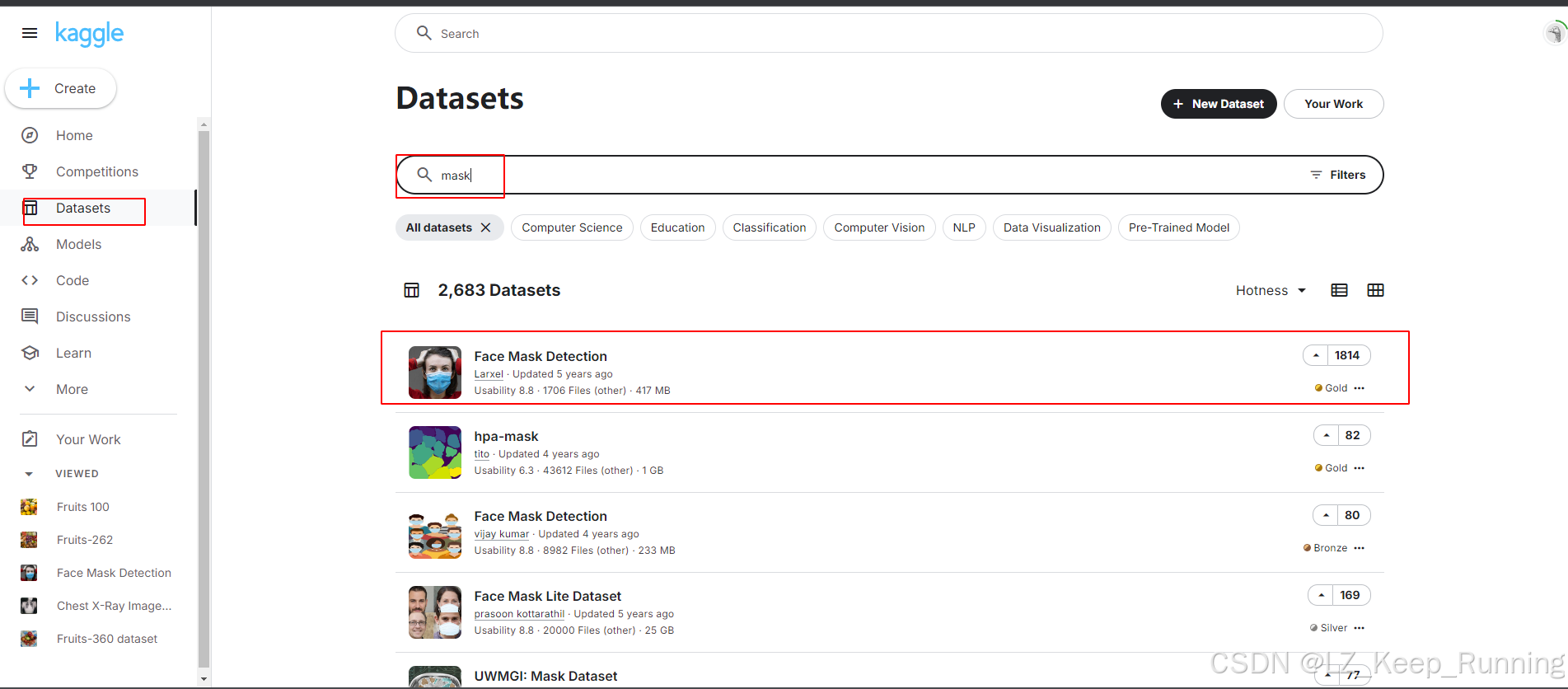Open Competitions in sidebar

point(97,171)
